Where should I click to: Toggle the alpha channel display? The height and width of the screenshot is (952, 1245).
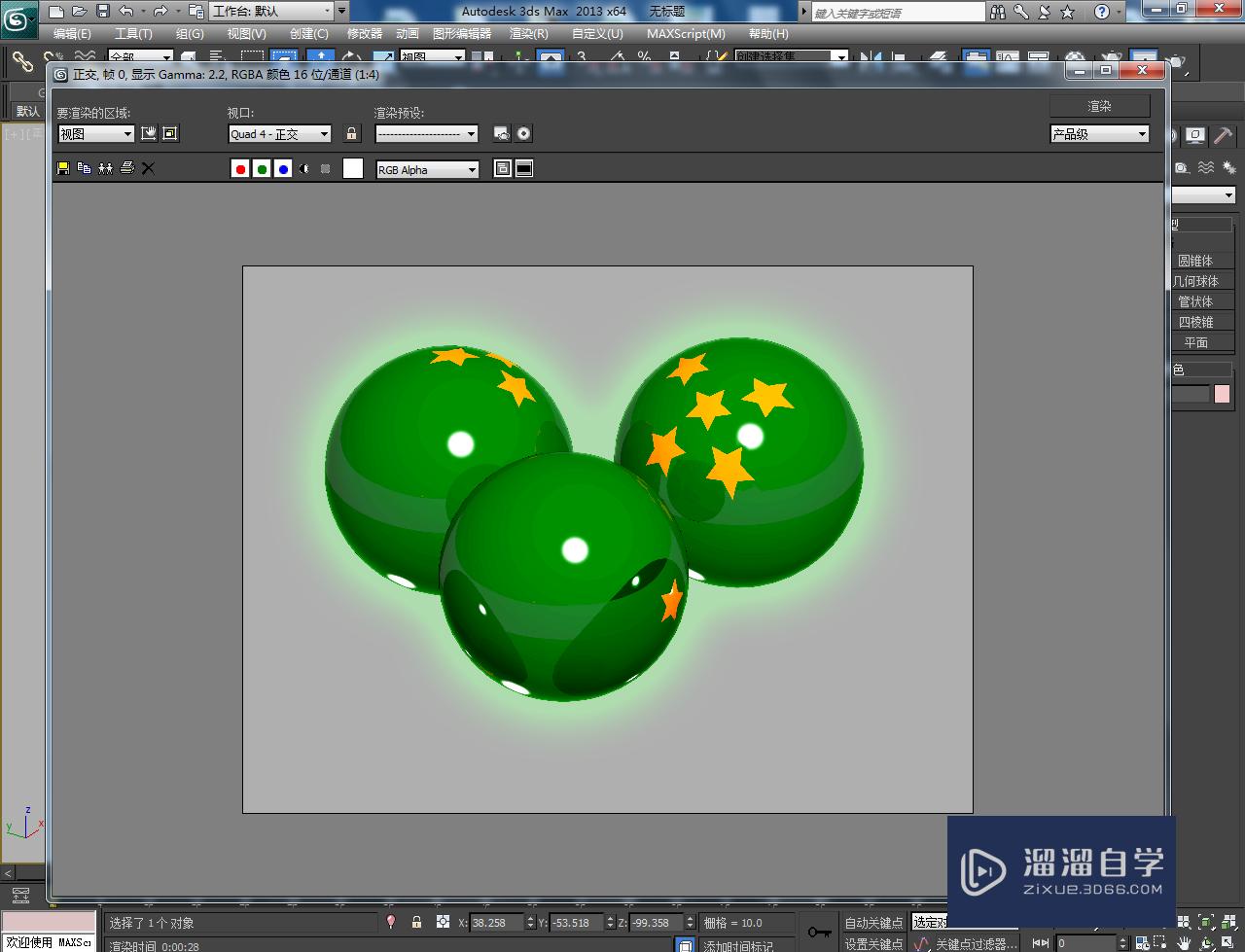(x=304, y=168)
